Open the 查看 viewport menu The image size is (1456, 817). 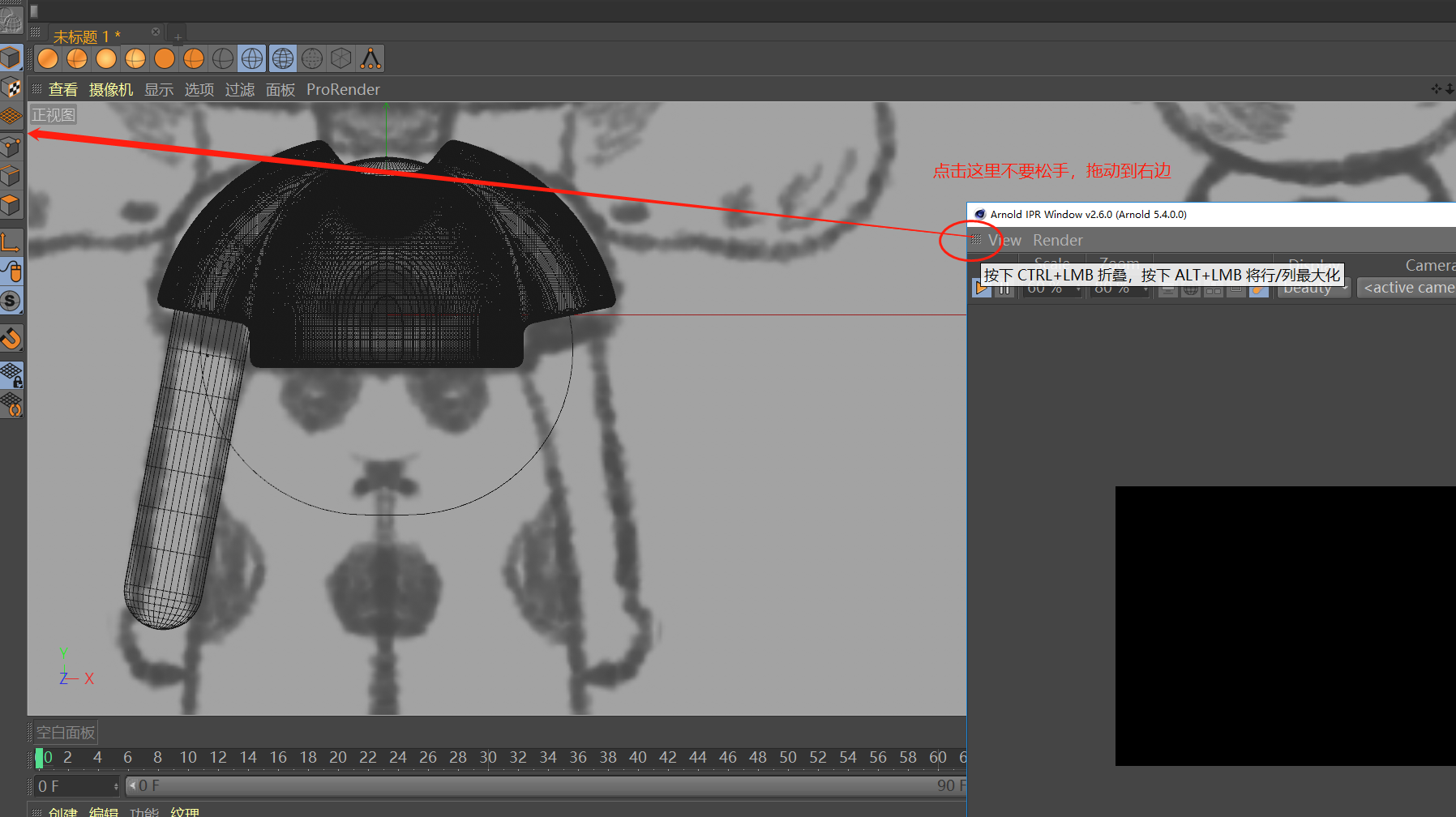click(63, 89)
